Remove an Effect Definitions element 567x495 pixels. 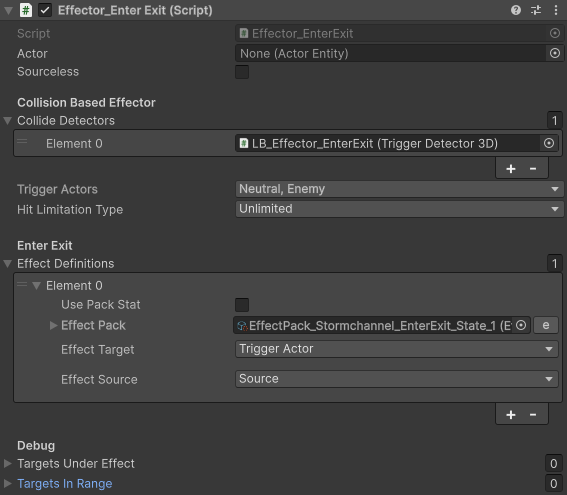pos(533,415)
